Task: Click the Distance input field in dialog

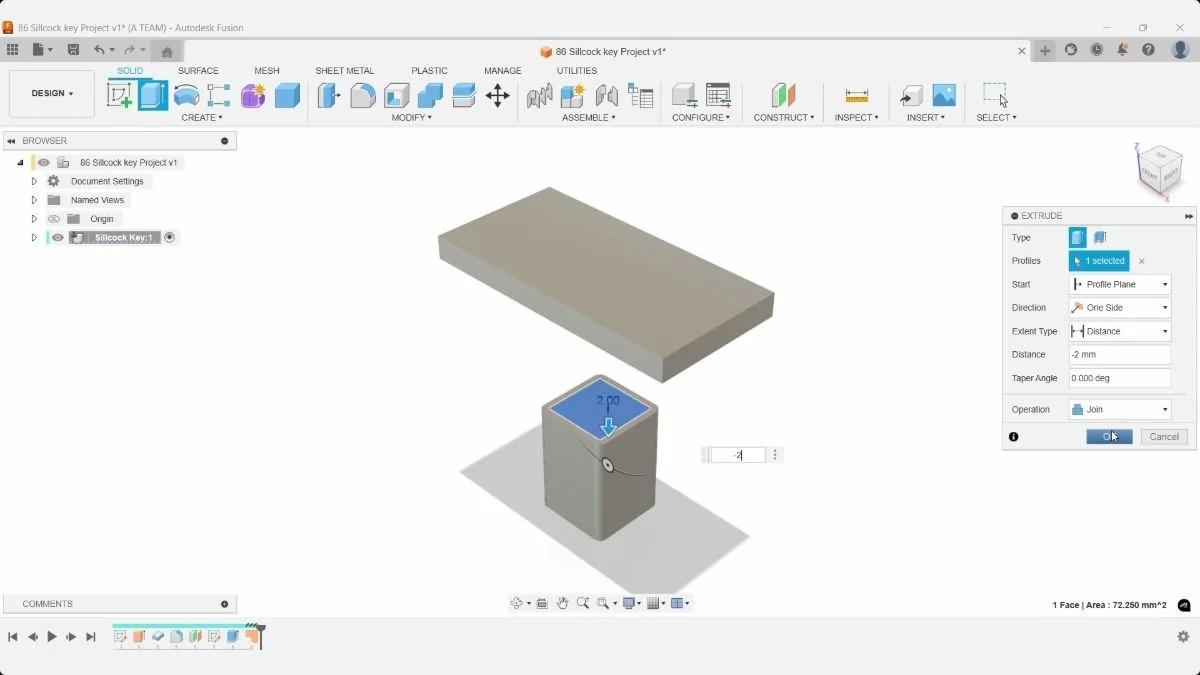Action: click(x=1119, y=355)
